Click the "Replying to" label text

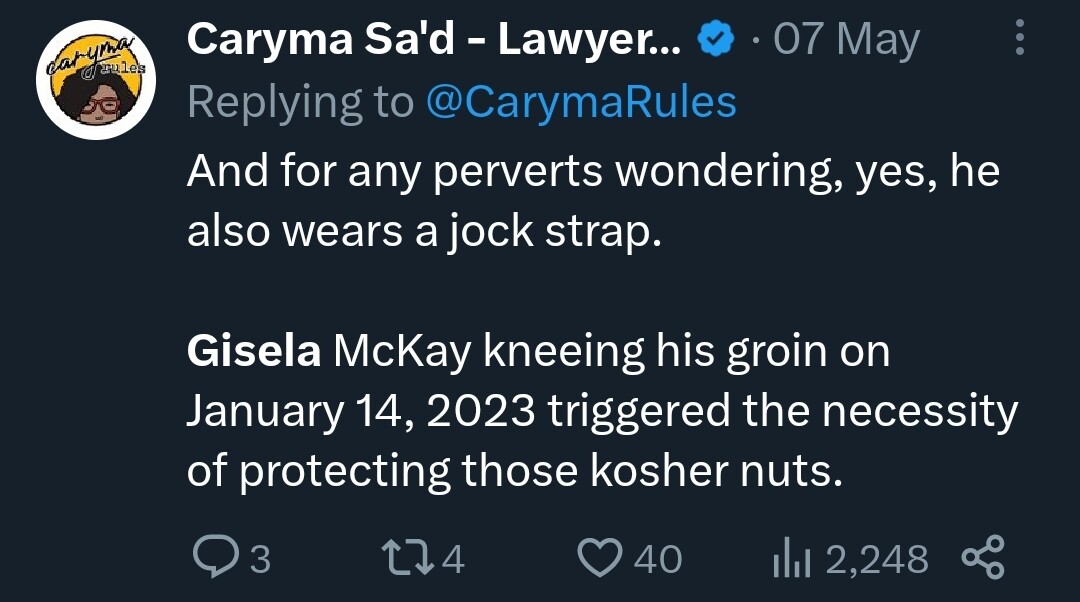click(x=300, y=102)
